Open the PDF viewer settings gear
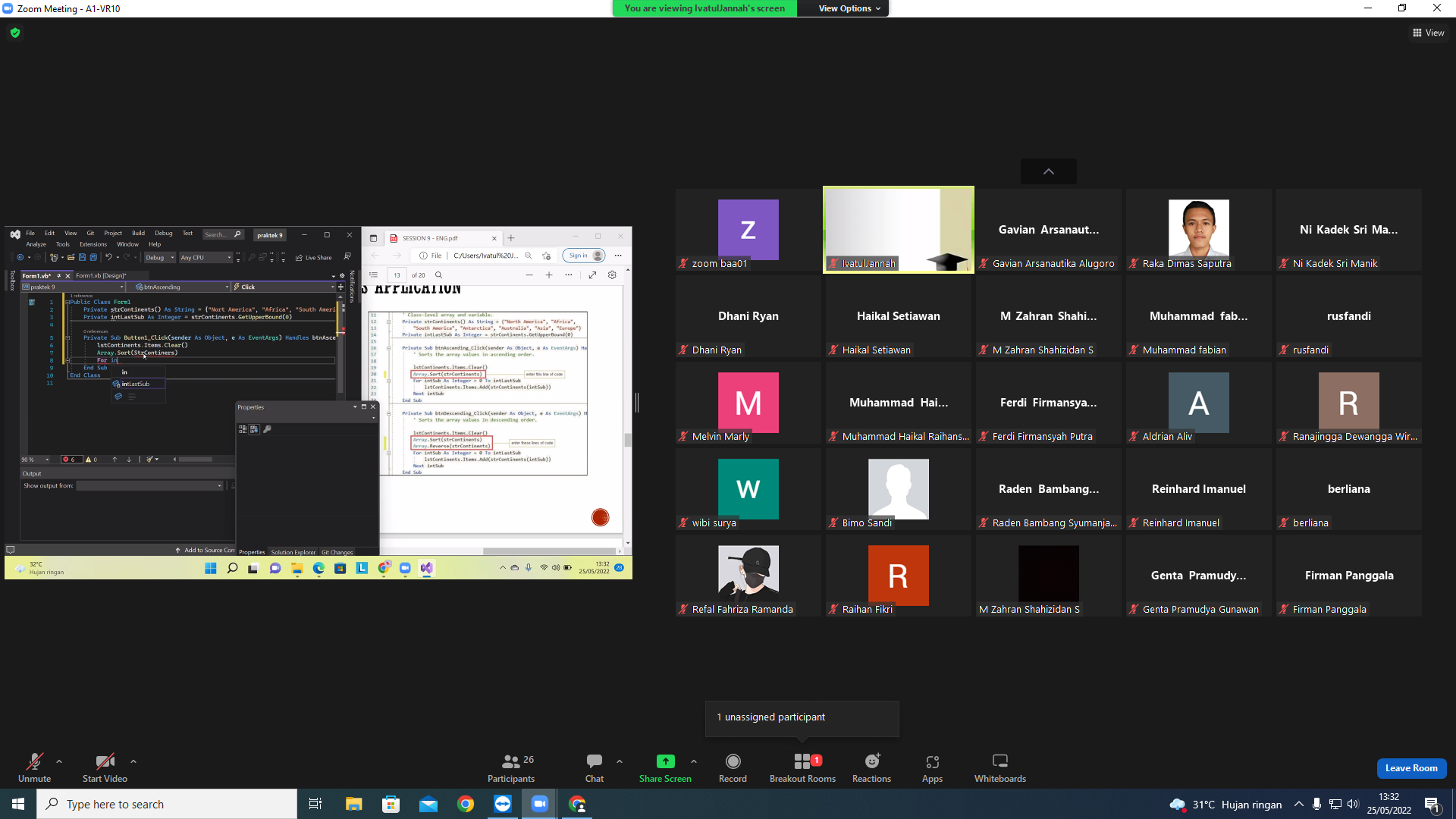Viewport: 1456px width, 819px height. [x=612, y=275]
